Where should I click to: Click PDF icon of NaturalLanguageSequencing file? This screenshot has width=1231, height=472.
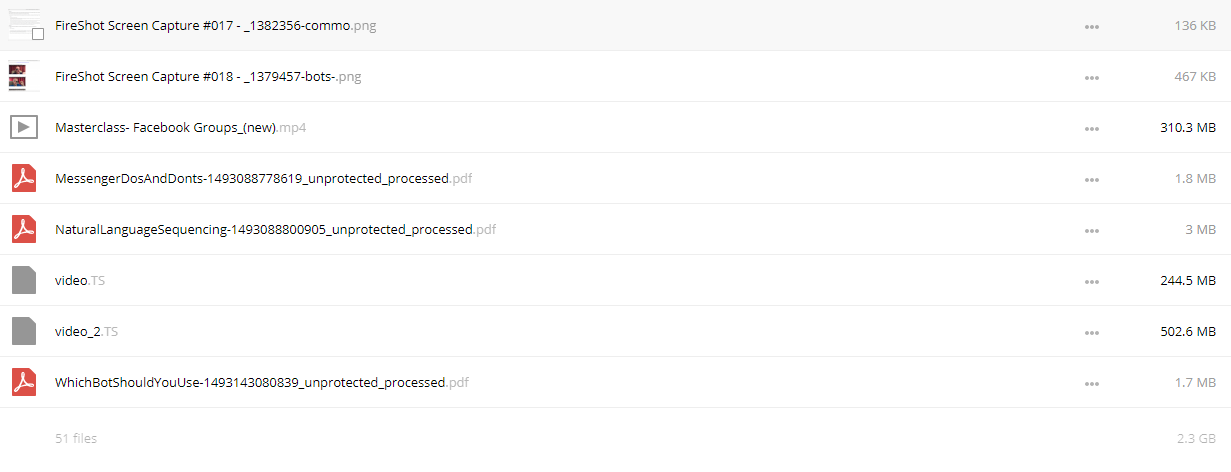(24, 229)
